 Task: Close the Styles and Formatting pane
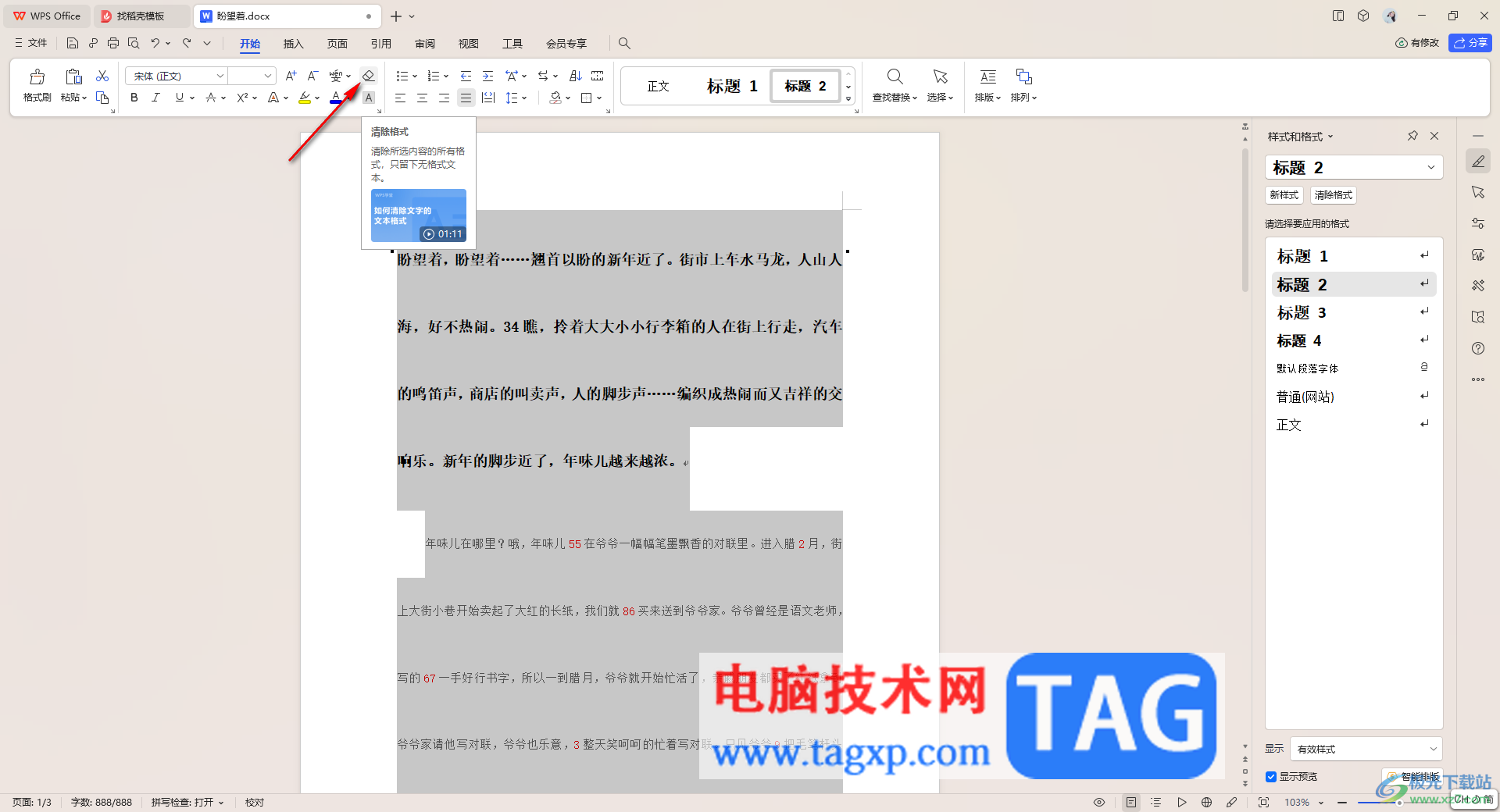pos(1434,136)
